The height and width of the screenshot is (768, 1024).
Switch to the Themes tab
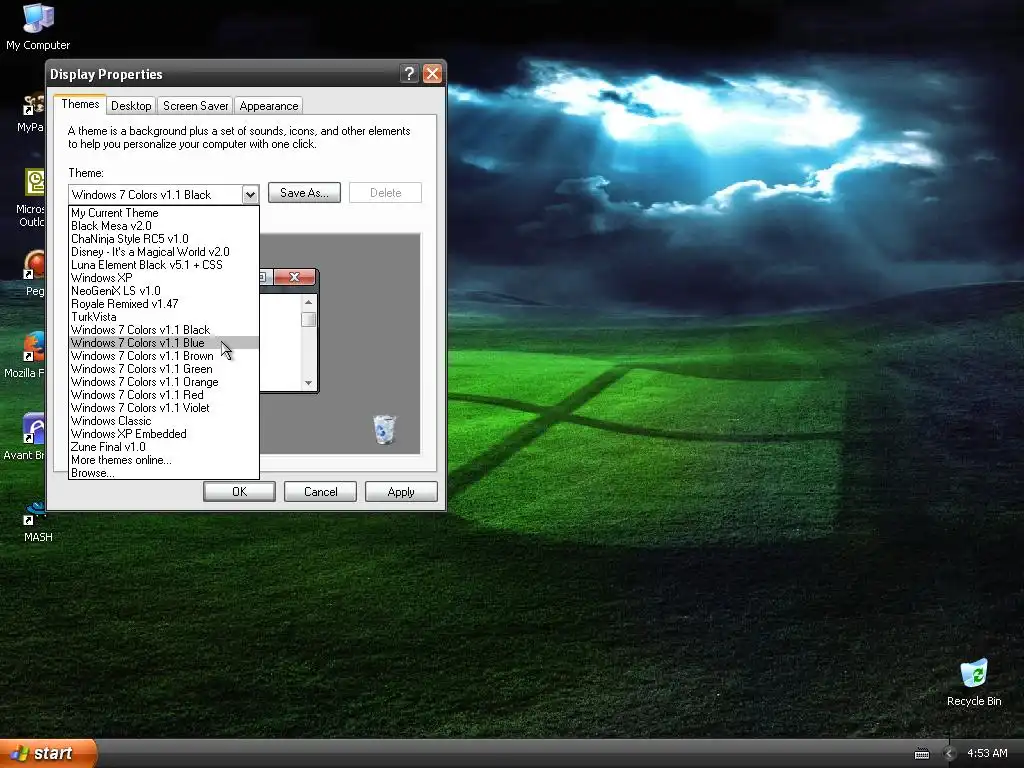pos(80,104)
